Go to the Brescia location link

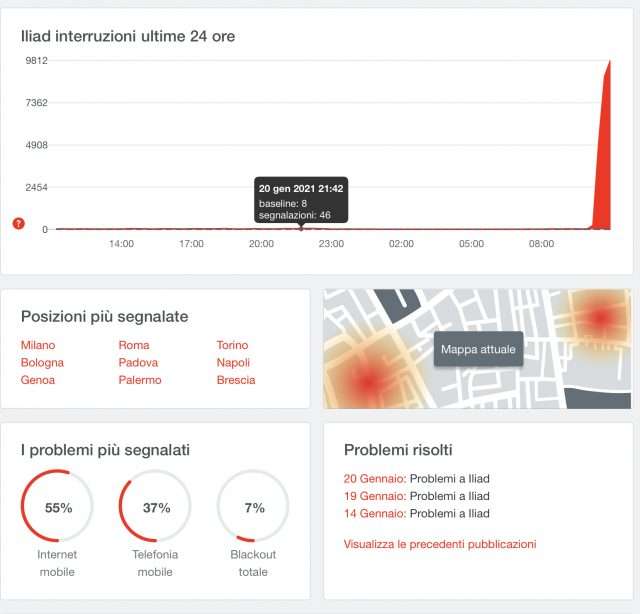(236, 380)
